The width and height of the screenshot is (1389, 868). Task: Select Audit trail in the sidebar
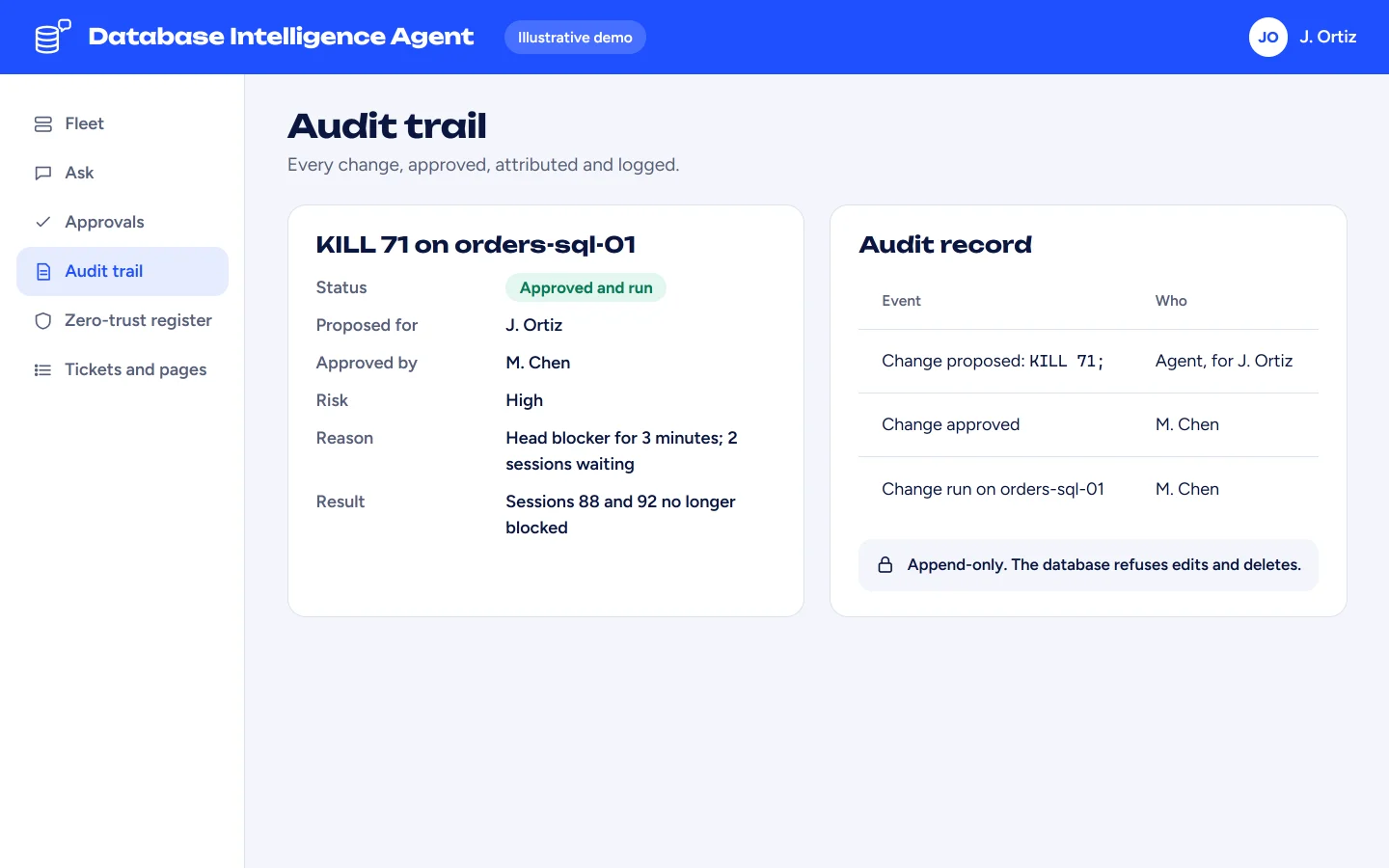point(123,271)
